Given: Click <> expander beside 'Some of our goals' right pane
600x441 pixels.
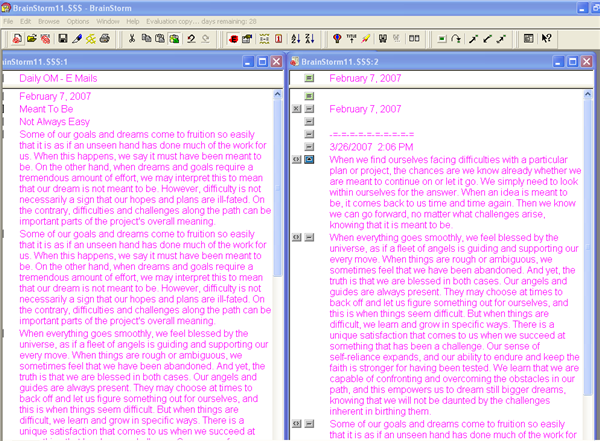Looking at the screenshot, I should (297, 424).
